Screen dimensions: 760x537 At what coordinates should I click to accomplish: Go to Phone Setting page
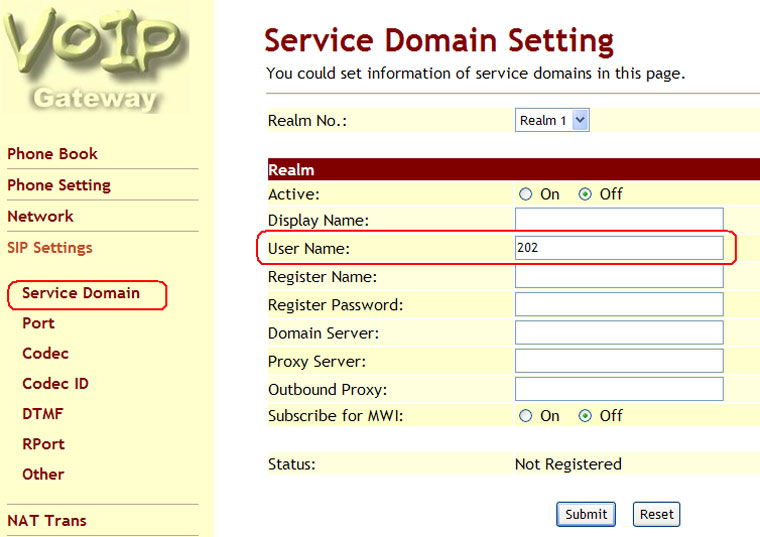[59, 185]
